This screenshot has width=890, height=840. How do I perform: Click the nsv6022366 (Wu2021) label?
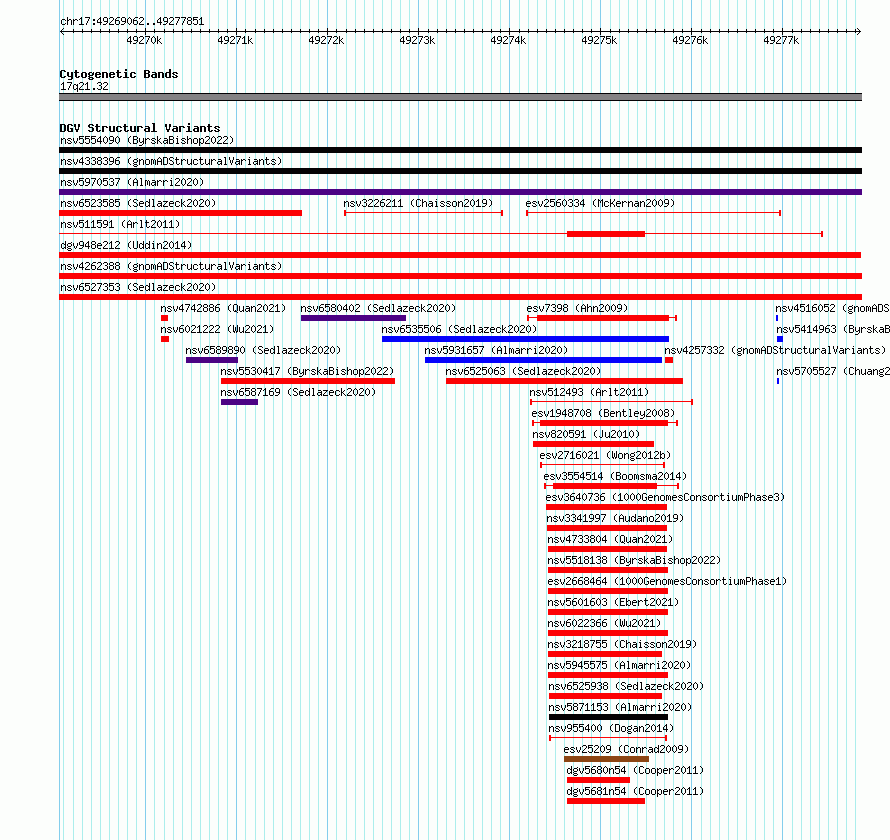(x=604, y=623)
